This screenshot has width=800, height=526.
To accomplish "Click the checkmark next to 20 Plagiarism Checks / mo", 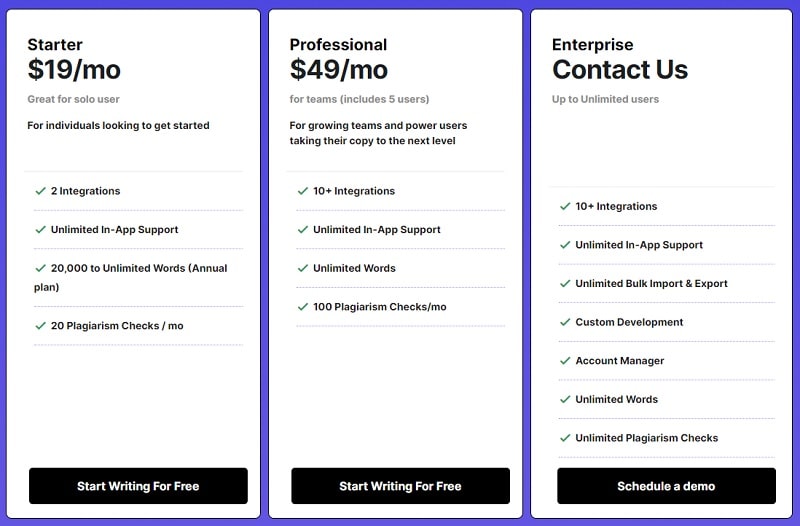I will (40, 326).
